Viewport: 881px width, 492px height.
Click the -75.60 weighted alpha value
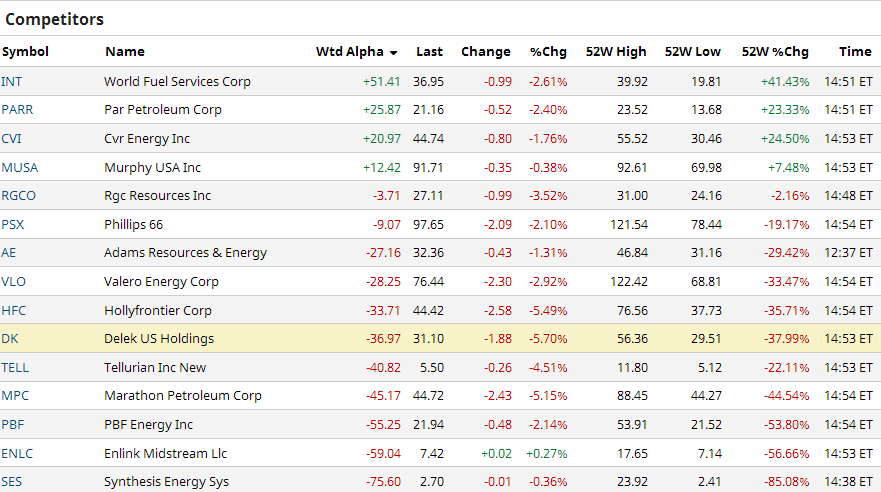tap(384, 482)
